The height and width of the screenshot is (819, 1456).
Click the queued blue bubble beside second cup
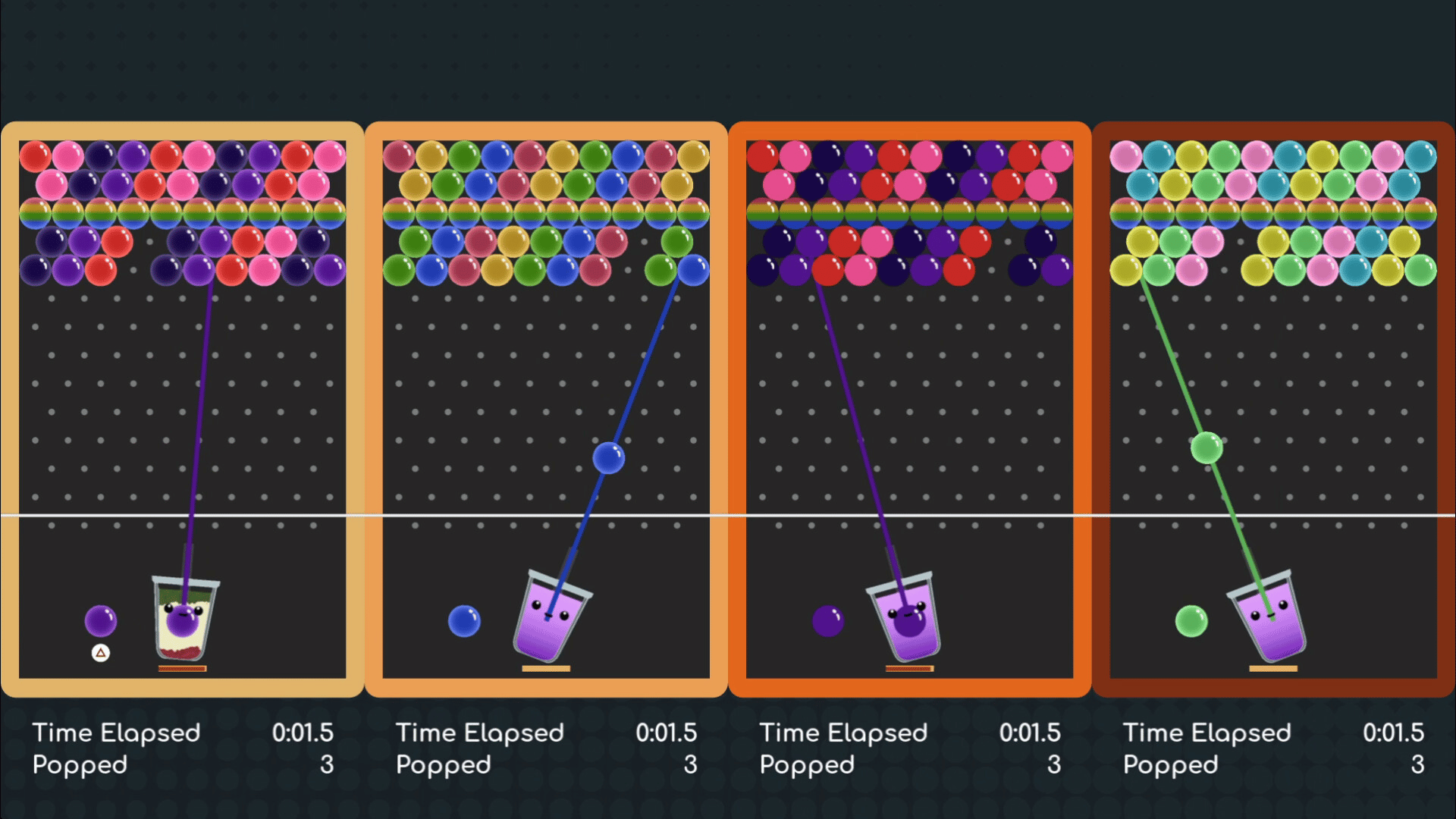pyautogui.click(x=464, y=621)
